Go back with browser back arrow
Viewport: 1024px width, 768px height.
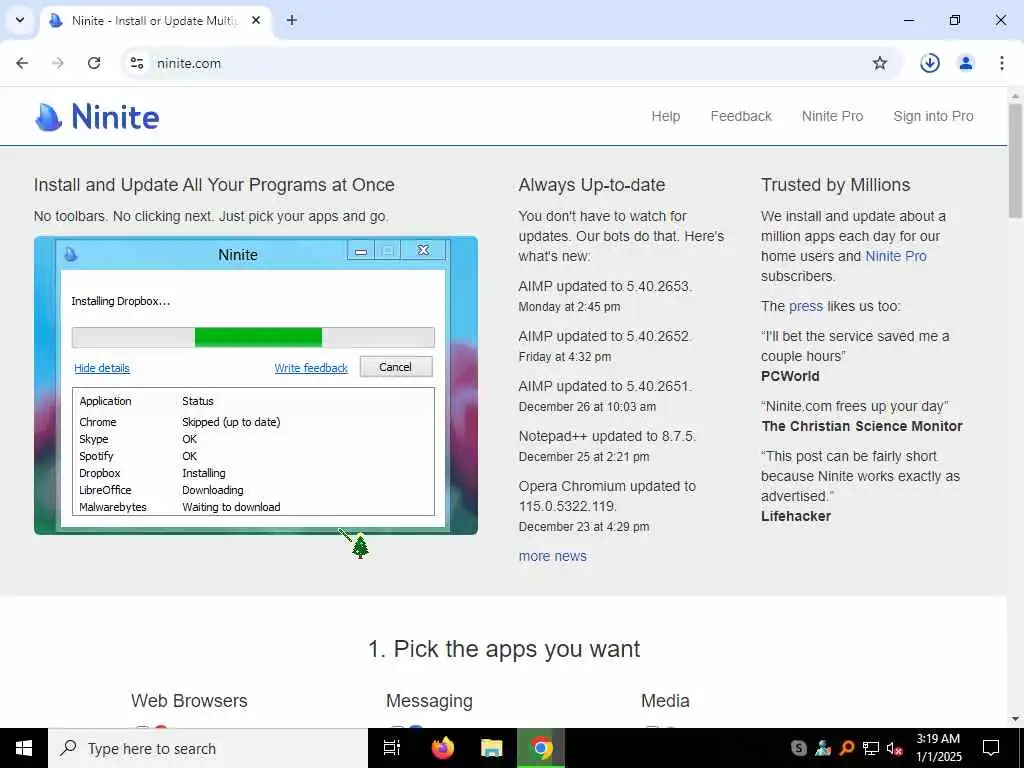point(22,63)
